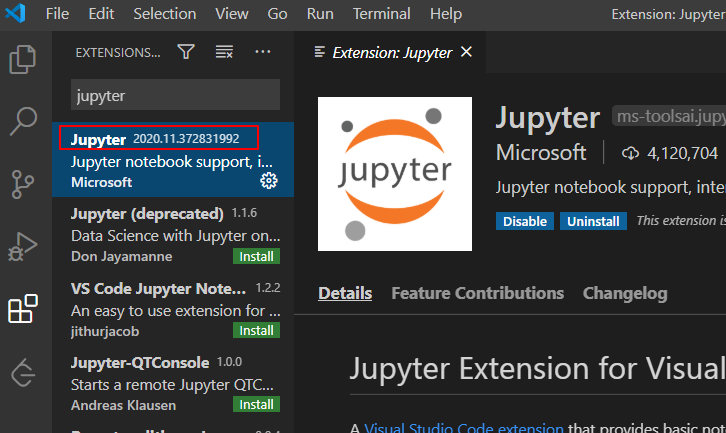Image resolution: width=726 pixels, height=433 pixels.
Task: Select the Extension: Jupyter editor tab
Action: tap(392, 53)
